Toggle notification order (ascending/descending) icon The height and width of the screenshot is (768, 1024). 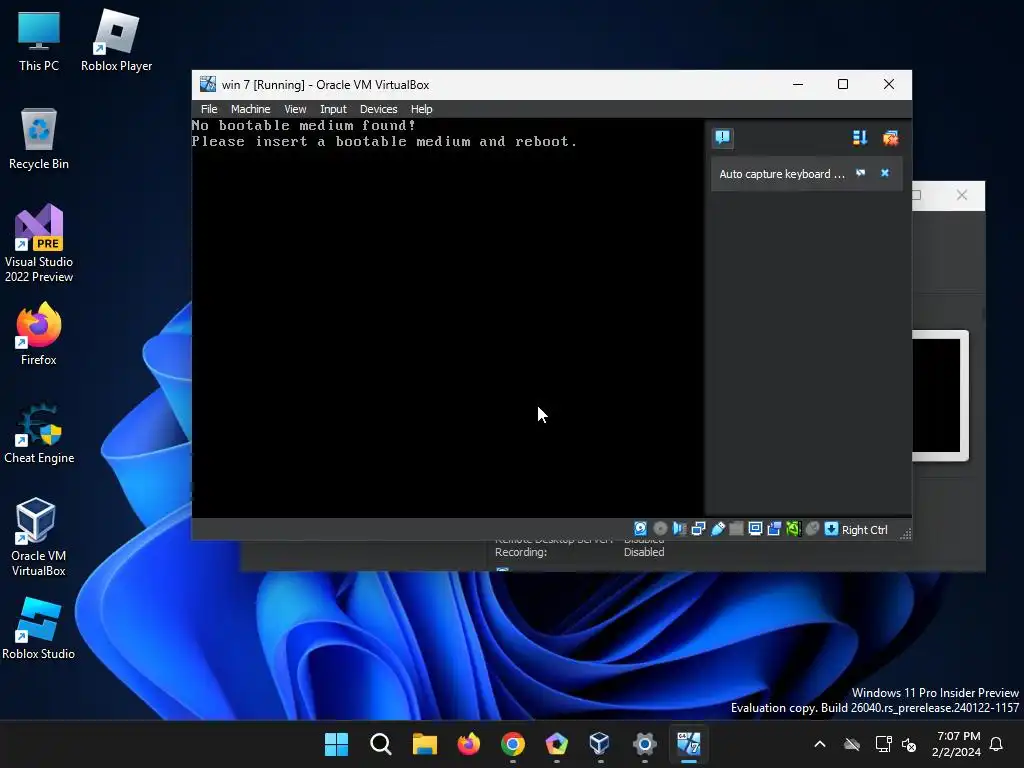859,138
